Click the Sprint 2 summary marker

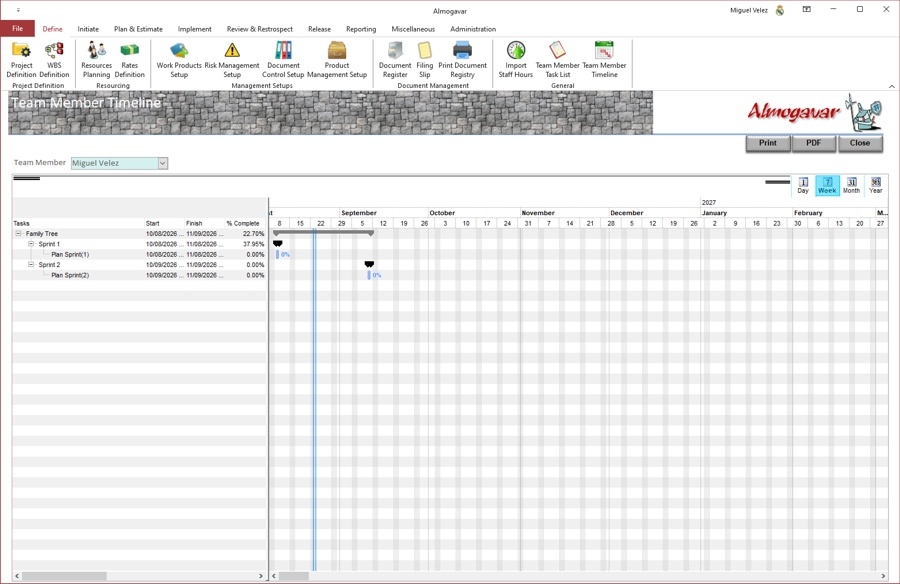click(369, 264)
